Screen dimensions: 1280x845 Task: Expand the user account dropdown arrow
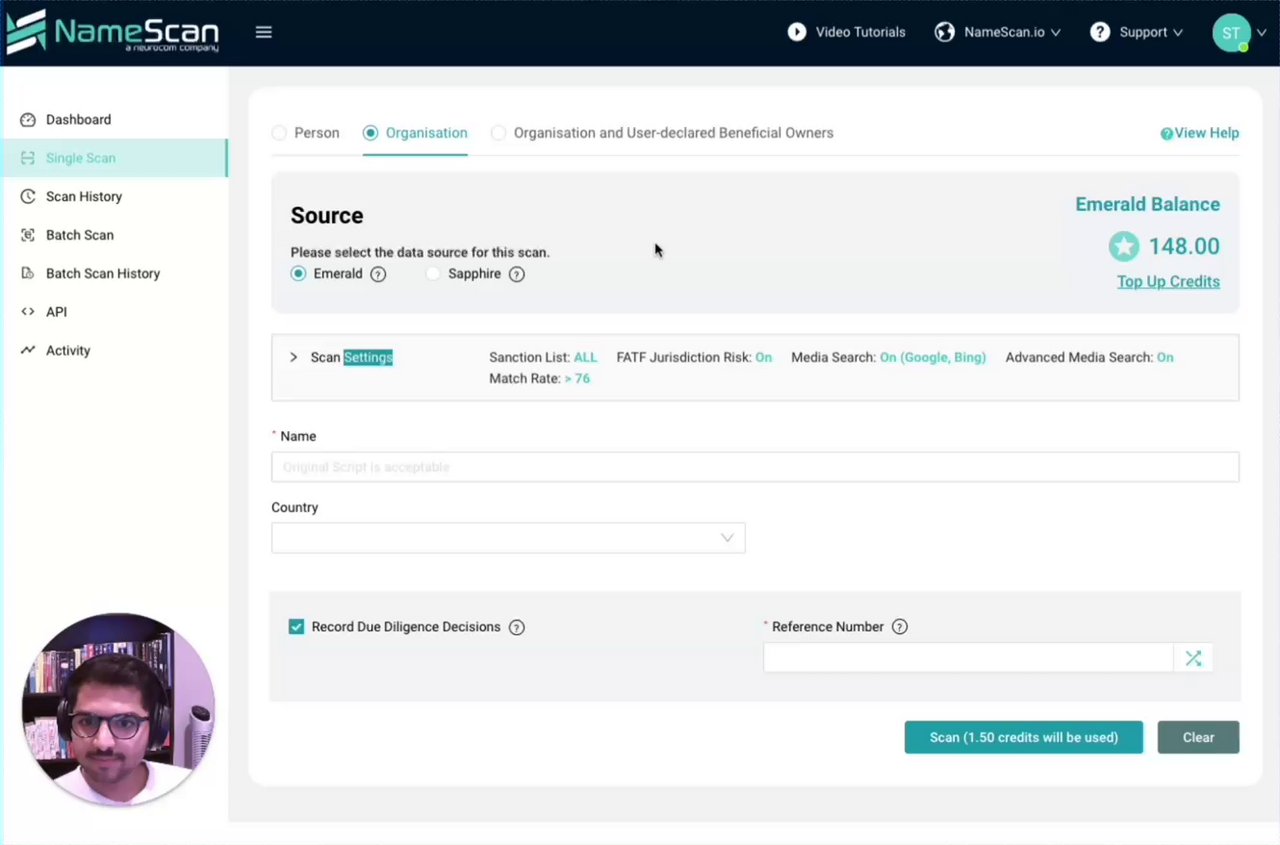pos(1261,33)
